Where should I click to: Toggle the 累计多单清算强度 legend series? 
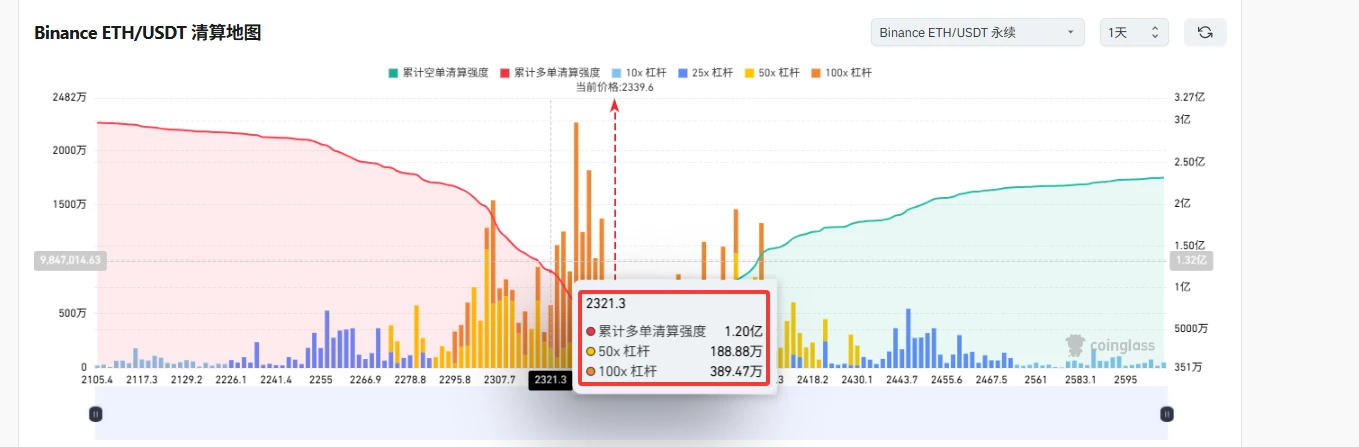[x=549, y=73]
